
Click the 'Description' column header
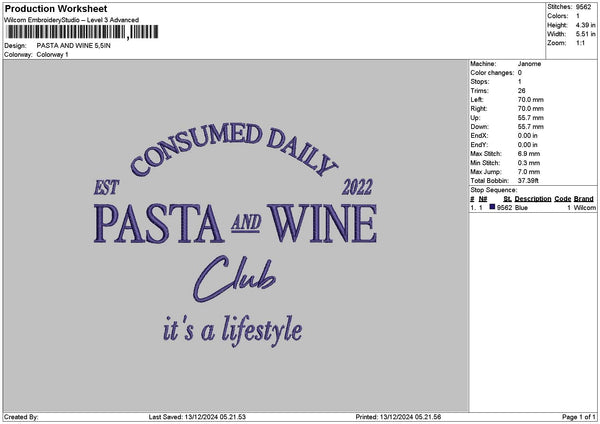[x=533, y=199]
